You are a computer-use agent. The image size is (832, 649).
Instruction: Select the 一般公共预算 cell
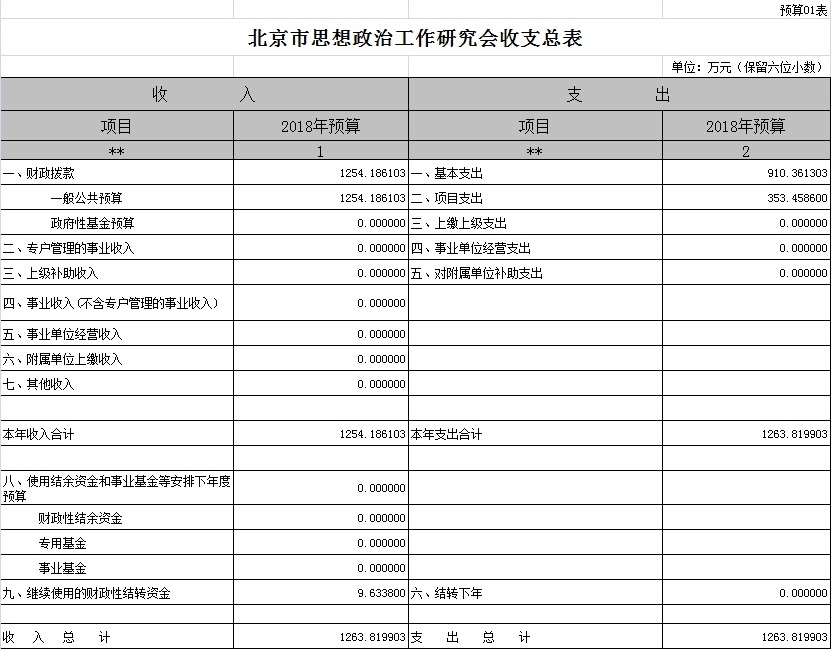pyautogui.click(x=86, y=198)
